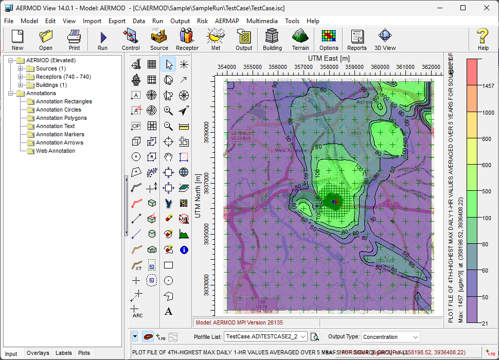Click the Reports toolbar icon
Viewport: 499px width, 360px height.
click(357, 40)
